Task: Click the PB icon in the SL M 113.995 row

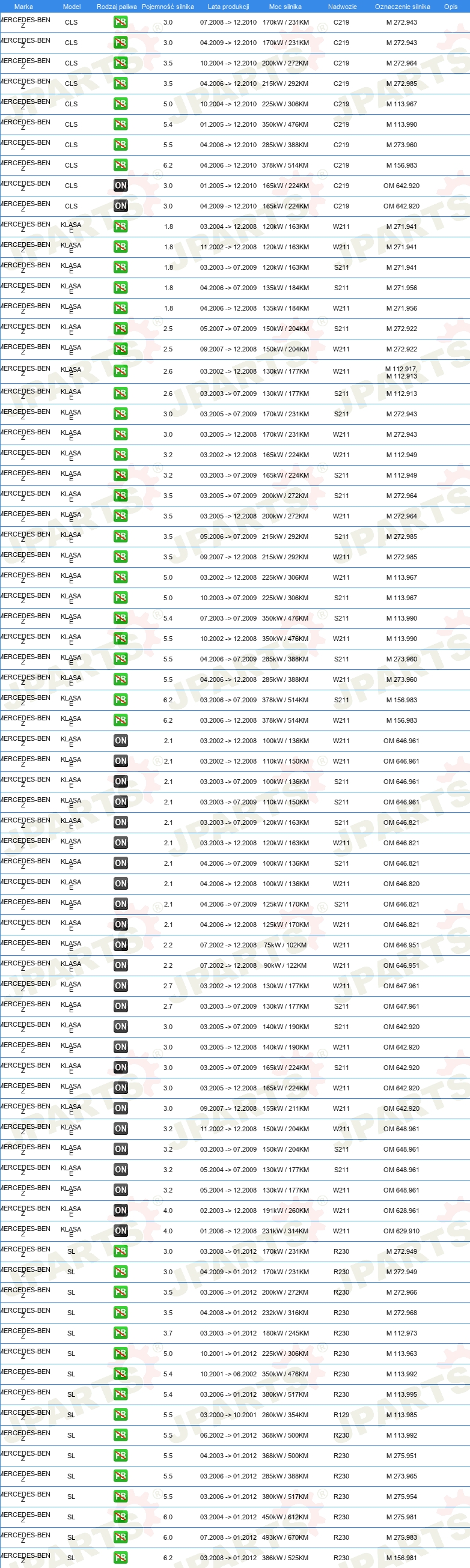Action: (121, 1394)
